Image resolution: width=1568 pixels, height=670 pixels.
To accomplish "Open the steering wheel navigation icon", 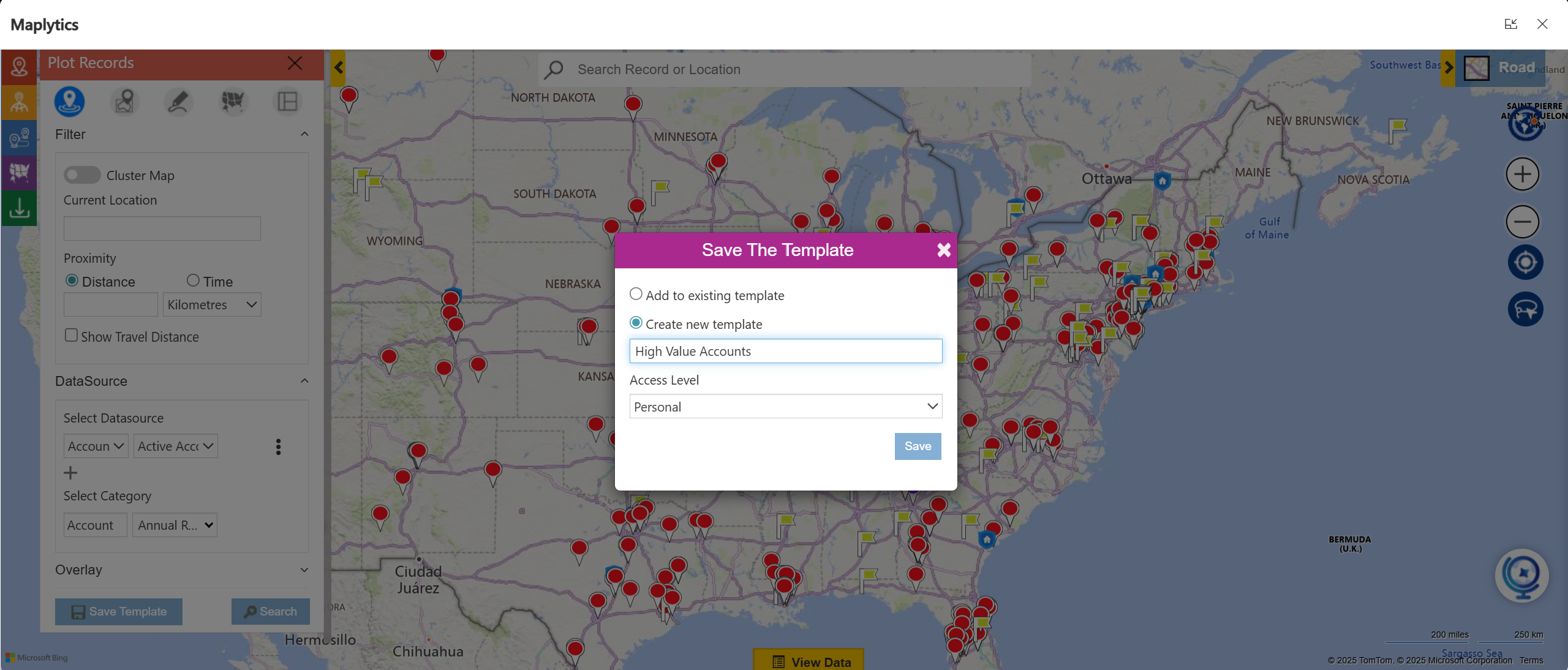I will [1525, 309].
